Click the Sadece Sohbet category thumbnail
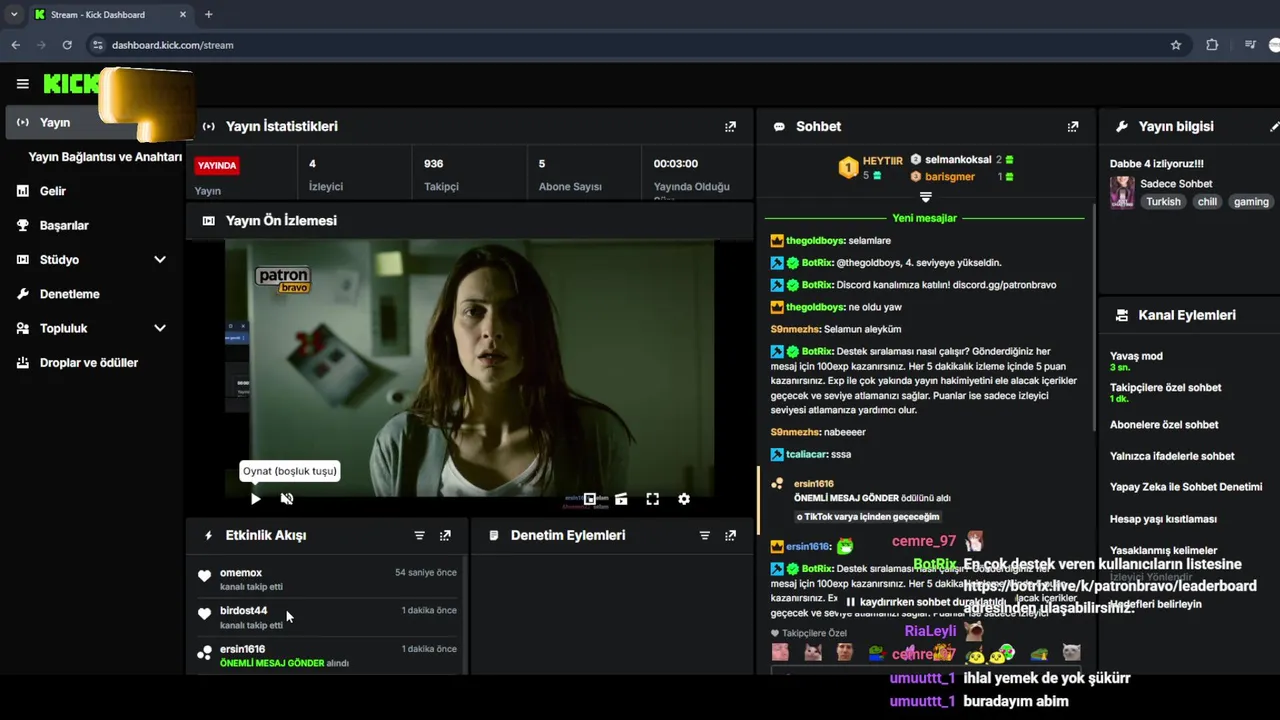 (x=1122, y=192)
